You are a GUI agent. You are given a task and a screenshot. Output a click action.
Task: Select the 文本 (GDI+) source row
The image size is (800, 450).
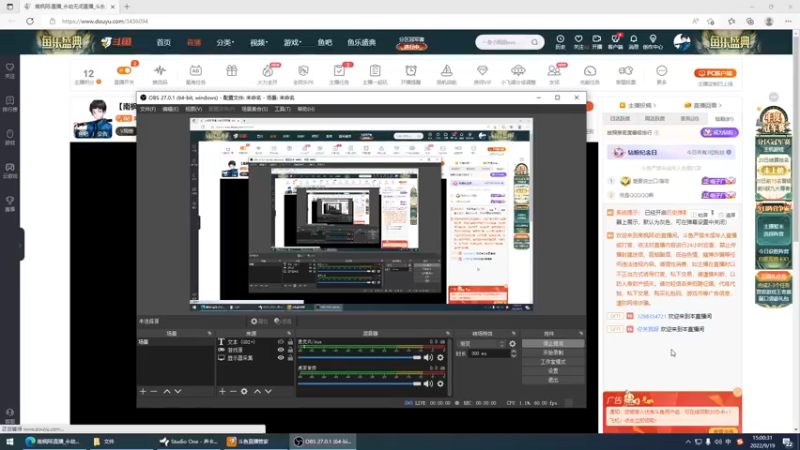pyautogui.click(x=255, y=342)
